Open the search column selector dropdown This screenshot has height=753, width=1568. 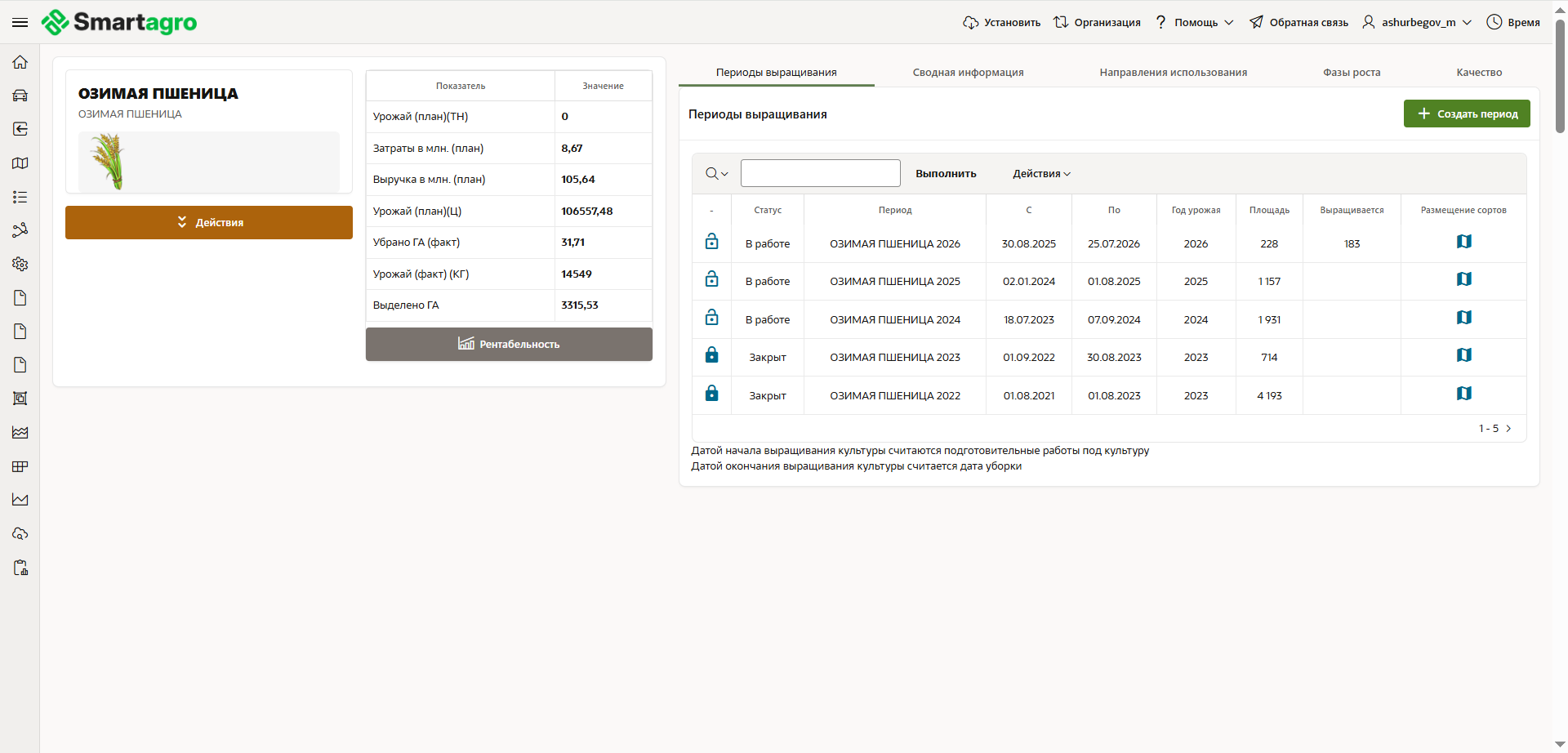point(716,174)
